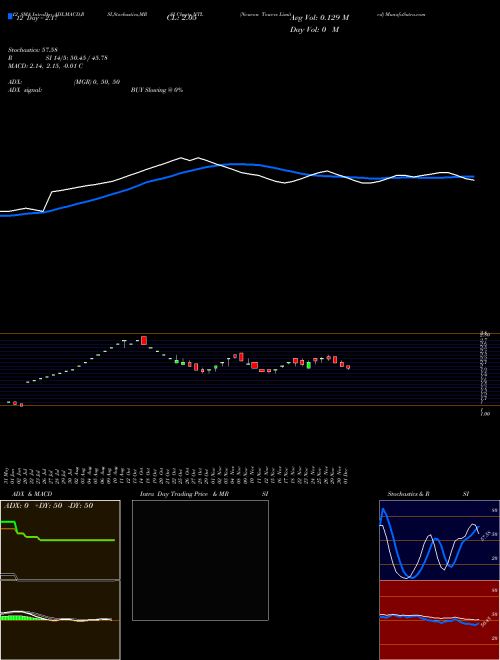Click the 'CL: 2.05' closing price value
This screenshot has width=500, height=660.
point(181,18)
